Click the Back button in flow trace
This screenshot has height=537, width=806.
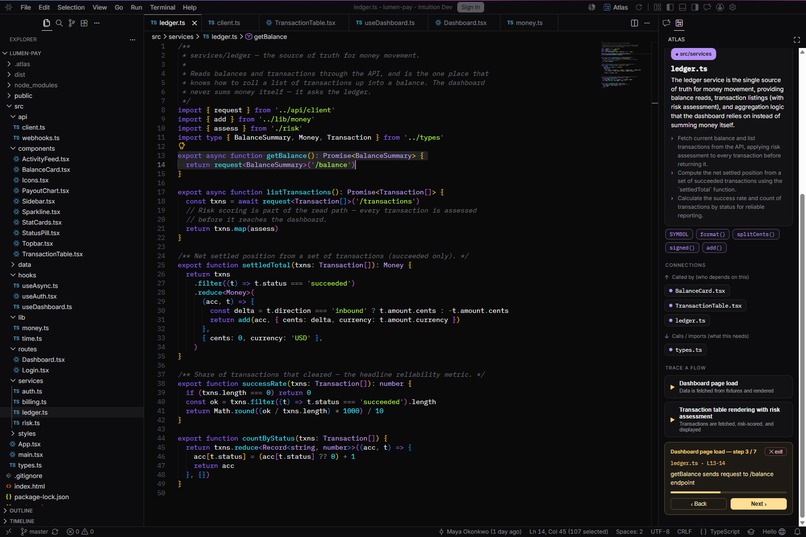(x=698, y=504)
